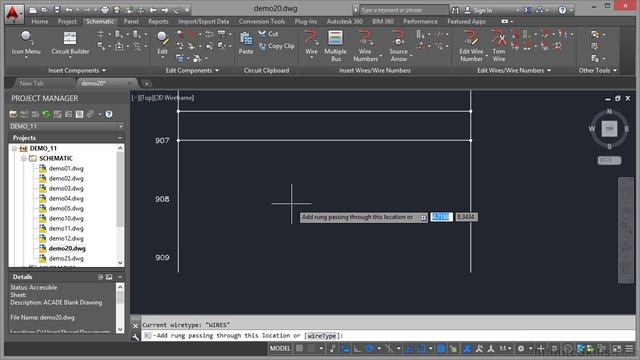Click the new drawing tab plus button
This screenshot has width=640, height=360.
coord(147,84)
